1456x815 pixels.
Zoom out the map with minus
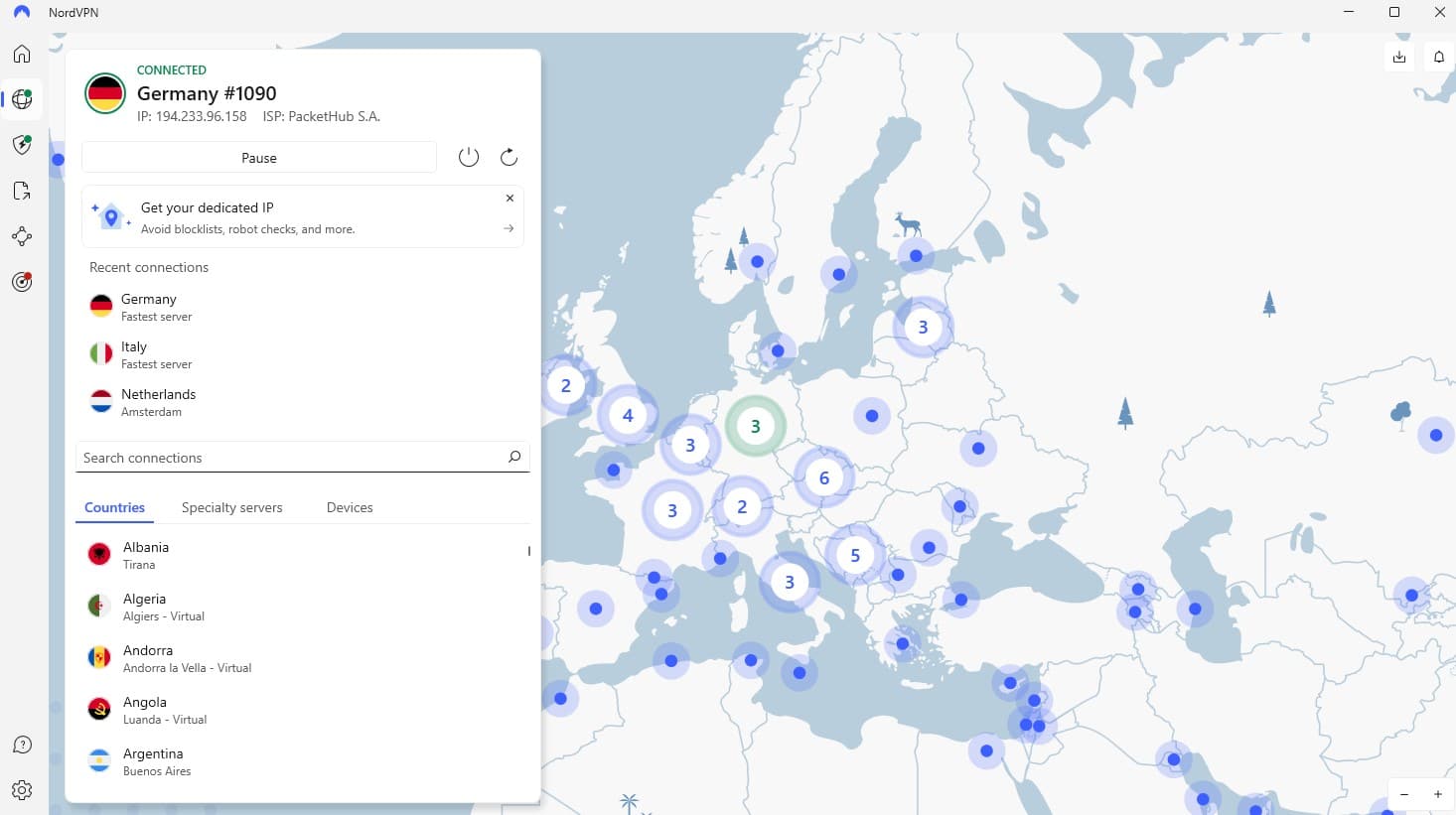1404,794
